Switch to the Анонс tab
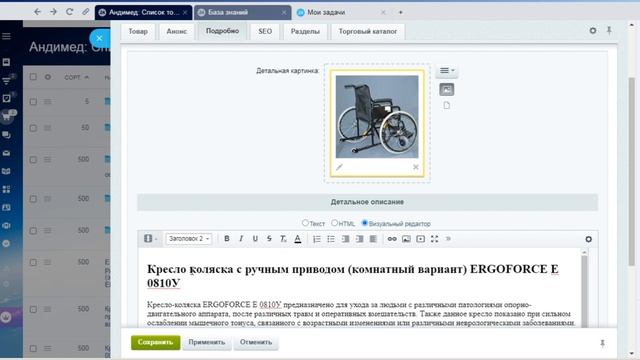Image resolution: width=640 pixels, height=360 pixels. click(176, 31)
